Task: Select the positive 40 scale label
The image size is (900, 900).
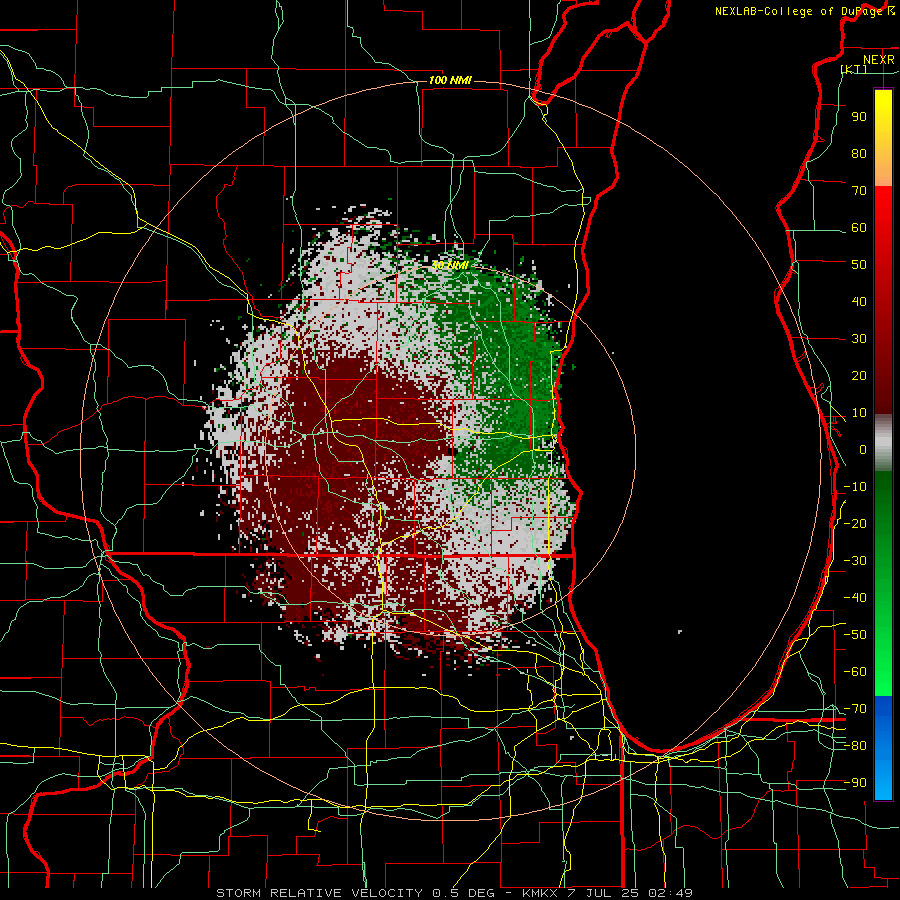Action: [859, 301]
